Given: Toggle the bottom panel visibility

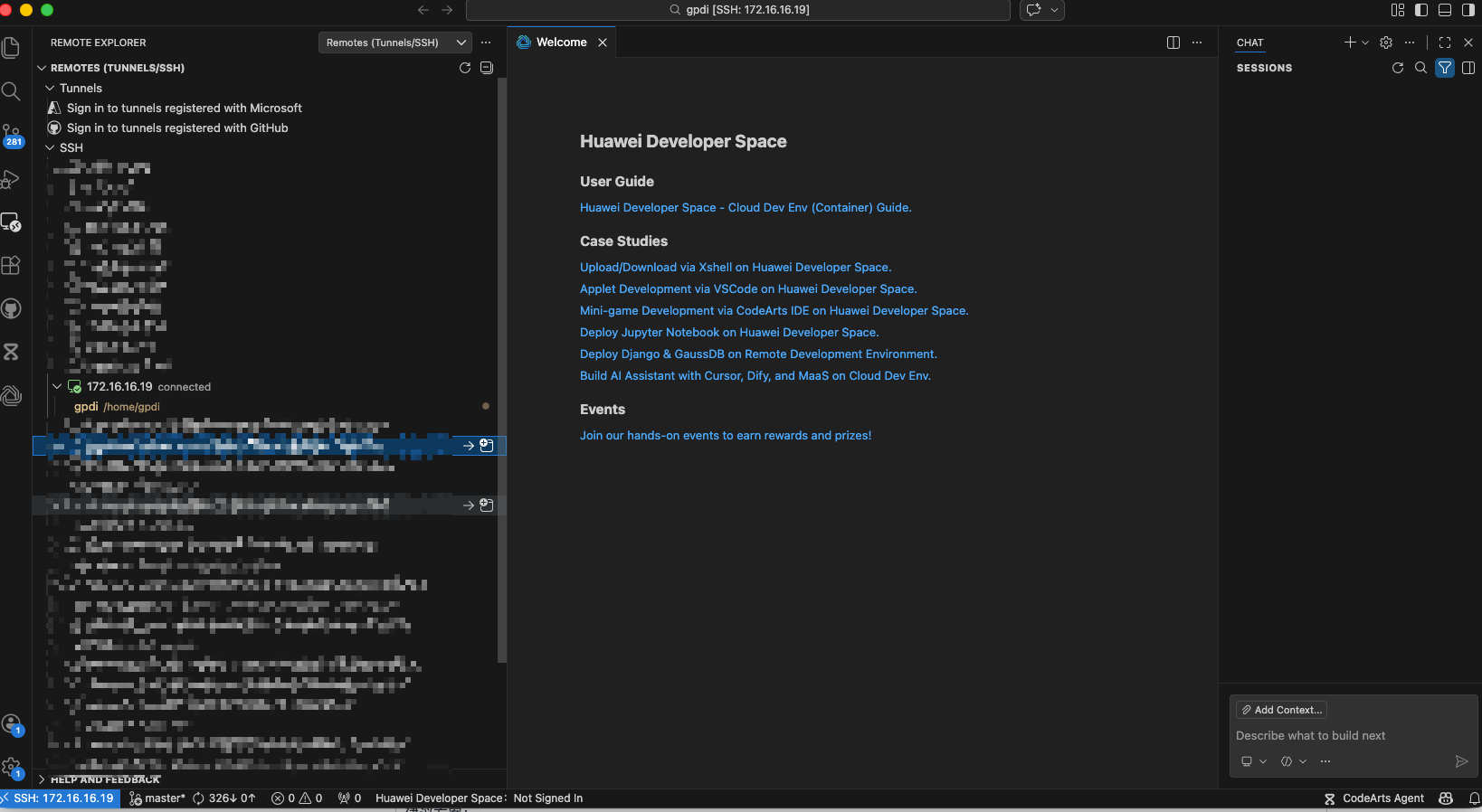Looking at the screenshot, I should click(1445, 10).
